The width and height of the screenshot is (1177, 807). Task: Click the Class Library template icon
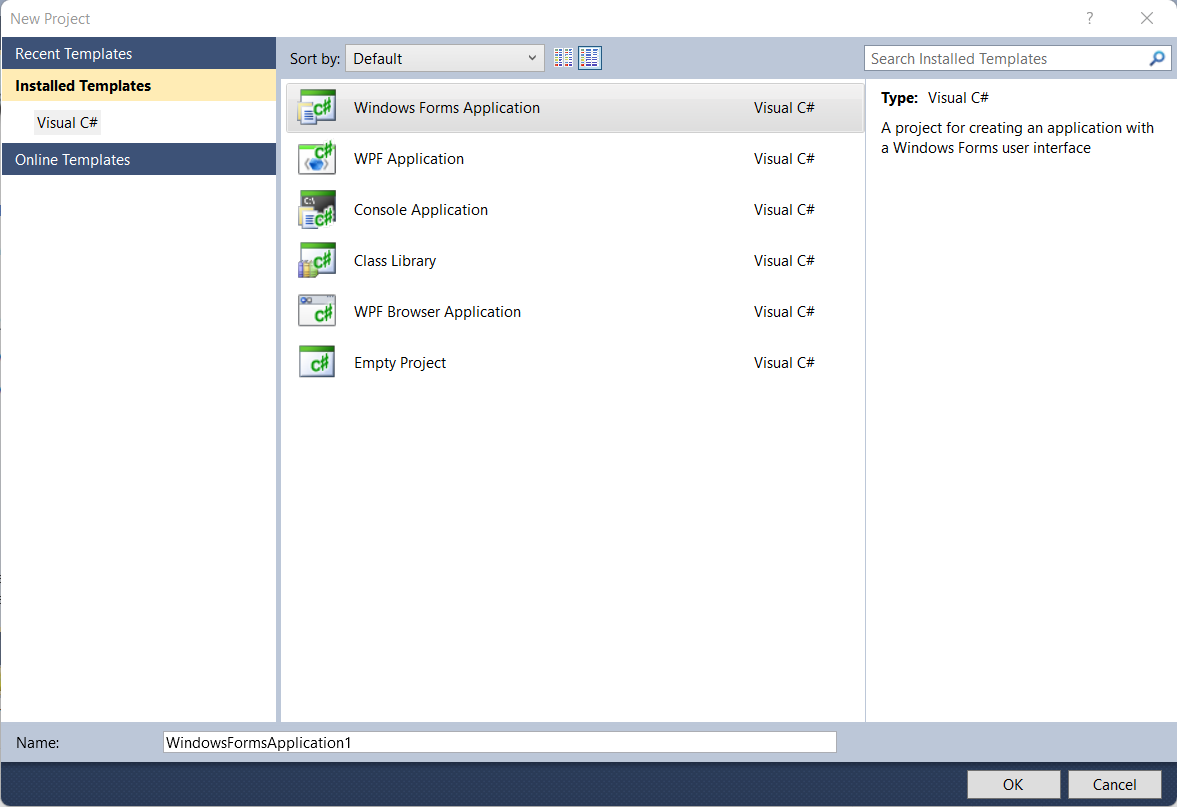click(x=317, y=260)
